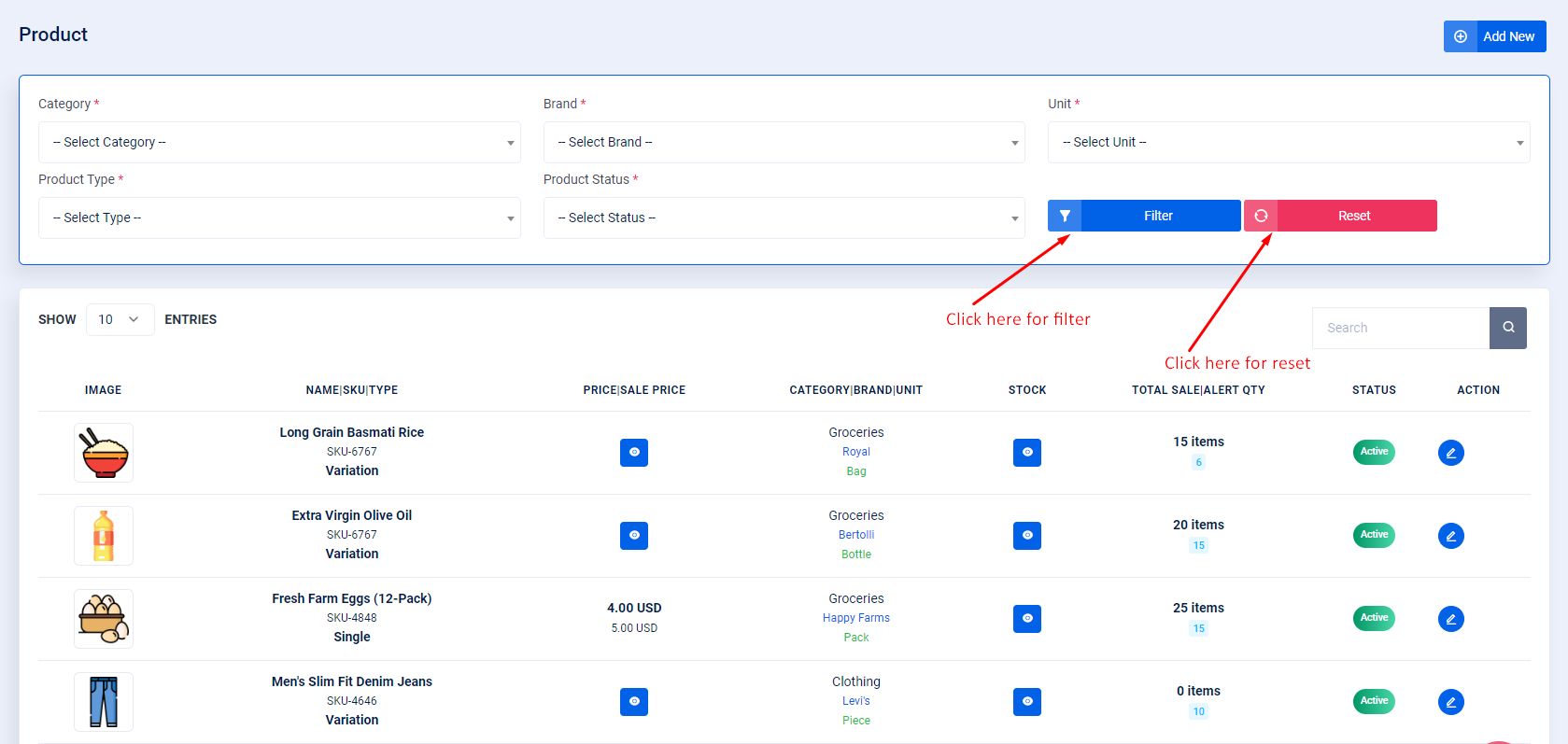Open the Product Status dropdown

point(784,218)
